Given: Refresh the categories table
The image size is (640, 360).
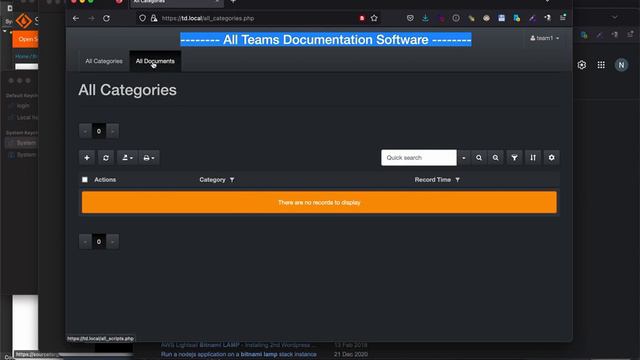Looking at the screenshot, I should tap(106, 158).
